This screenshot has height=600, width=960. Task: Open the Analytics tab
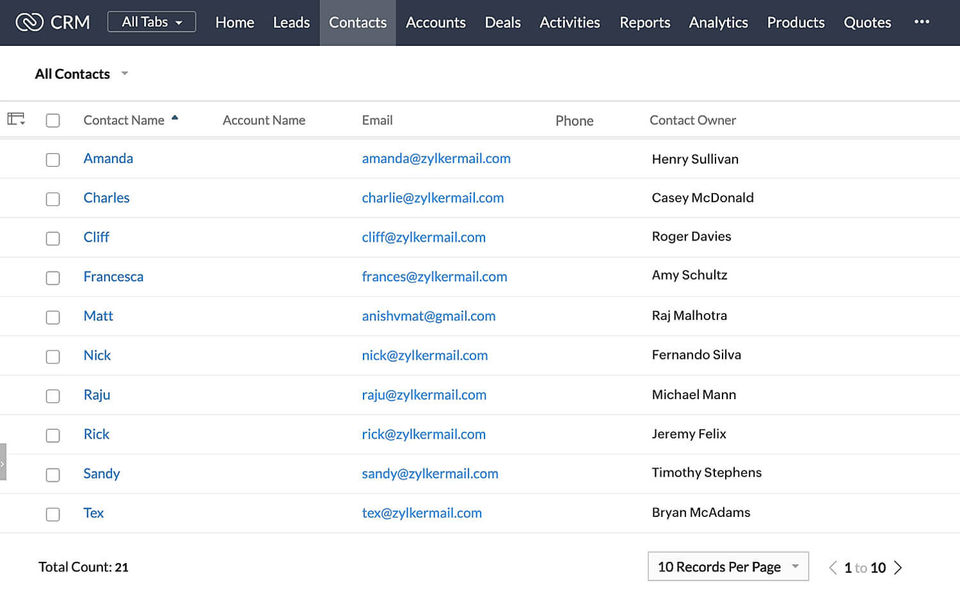[718, 22]
